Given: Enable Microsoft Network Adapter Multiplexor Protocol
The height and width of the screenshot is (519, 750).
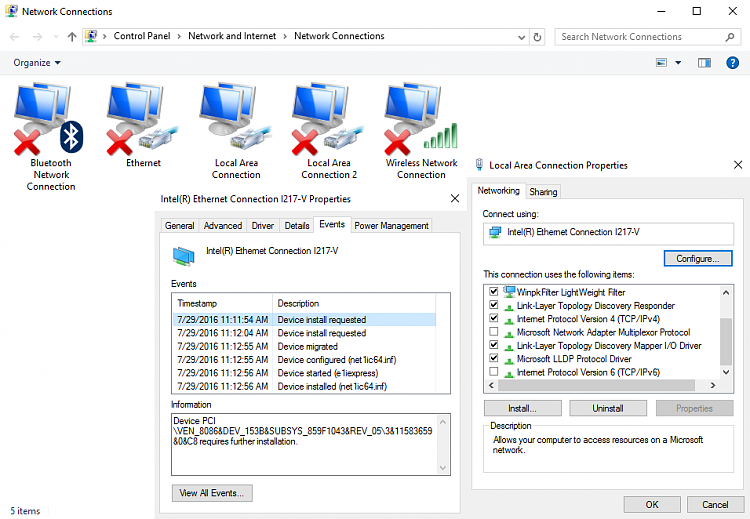Looking at the screenshot, I should [493, 332].
